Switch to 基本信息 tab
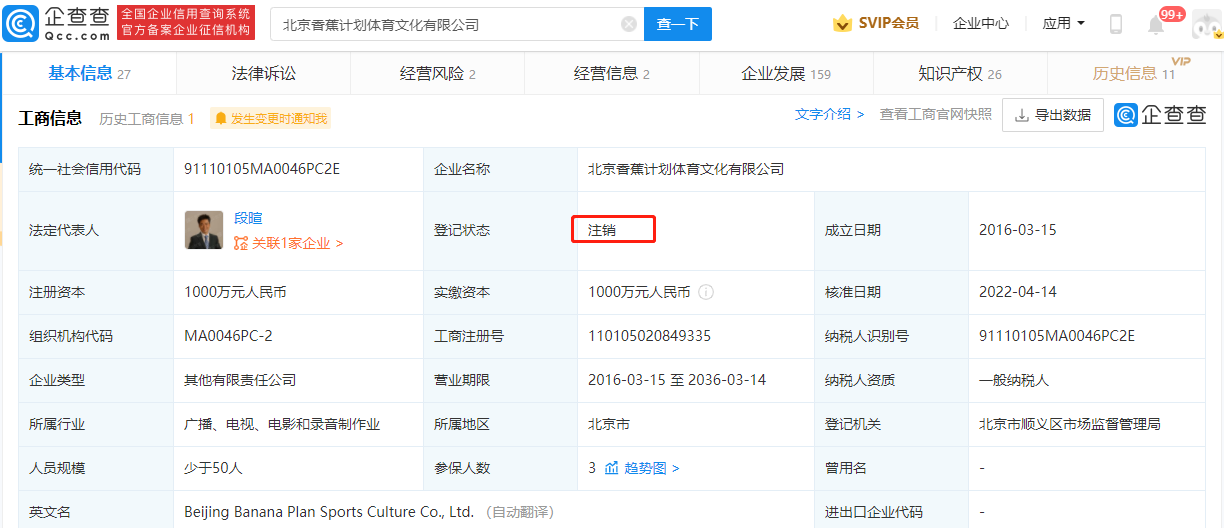The height and width of the screenshot is (528, 1224). click(90, 73)
